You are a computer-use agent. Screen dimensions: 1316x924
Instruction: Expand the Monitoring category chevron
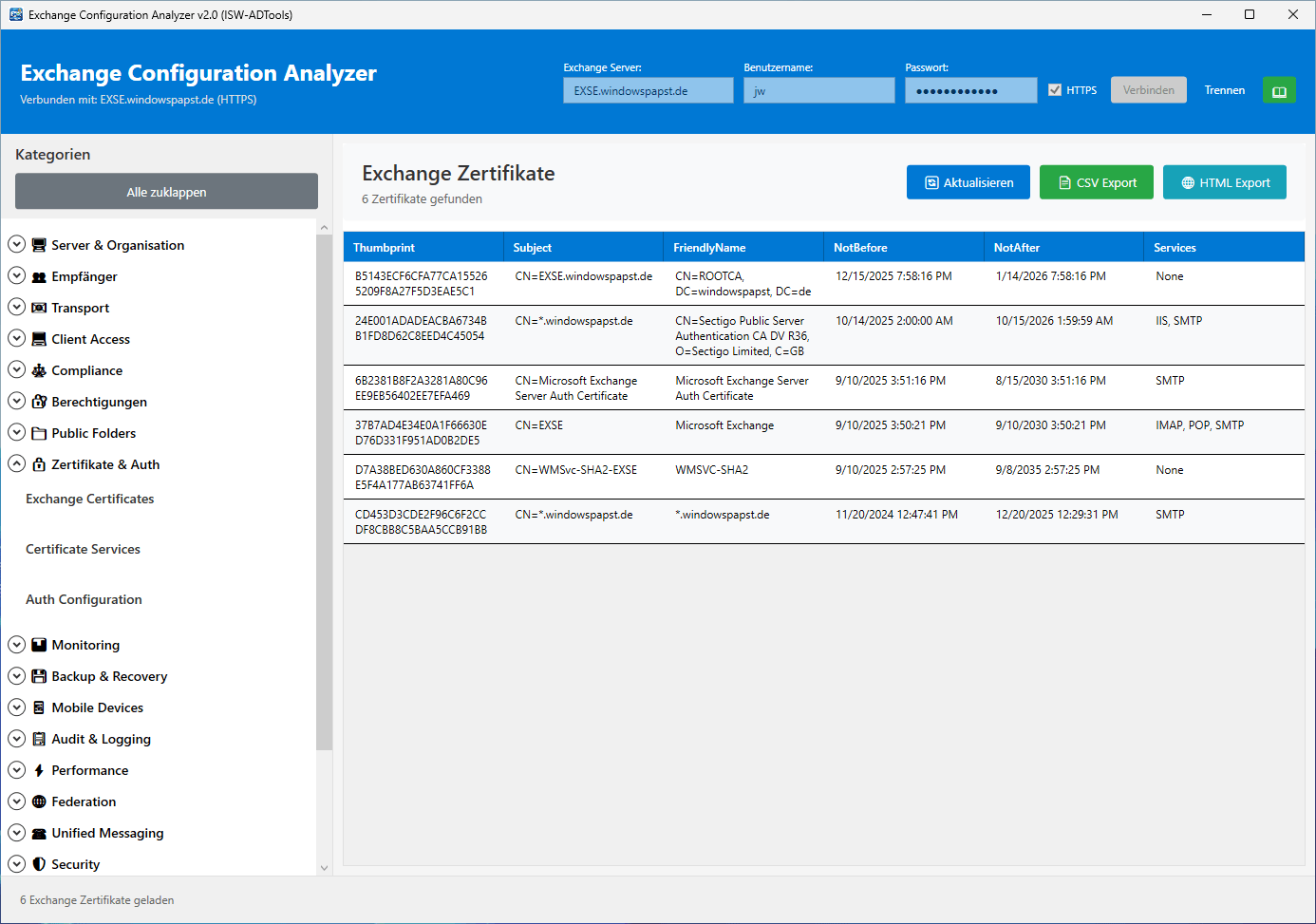16,645
